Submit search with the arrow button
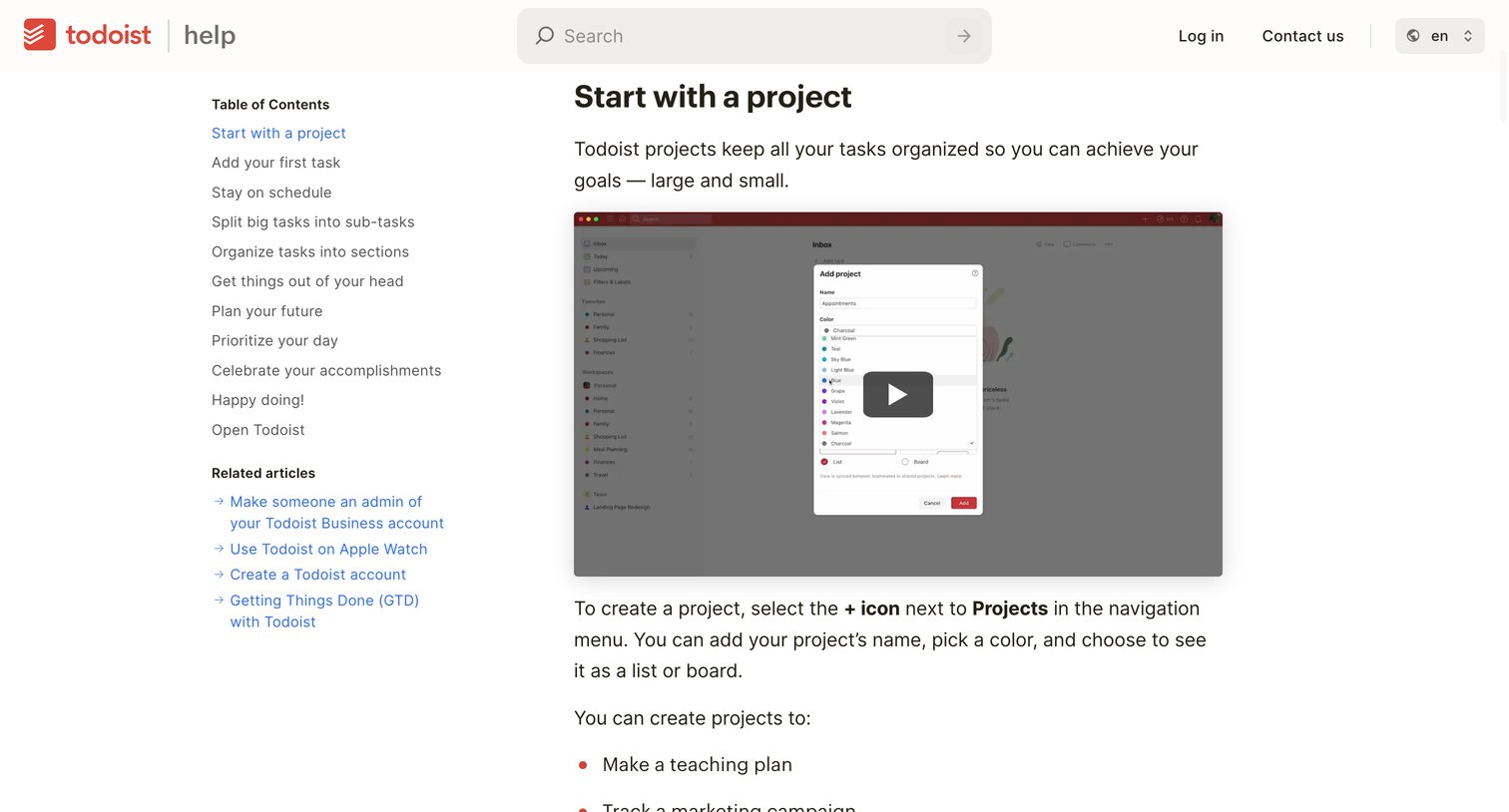The image size is (1509, 812). tap(964, 36)
